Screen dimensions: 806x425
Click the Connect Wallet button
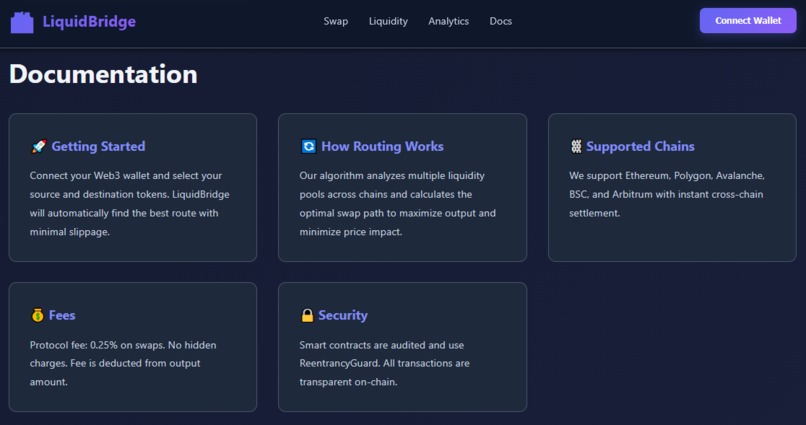point(748,21)
